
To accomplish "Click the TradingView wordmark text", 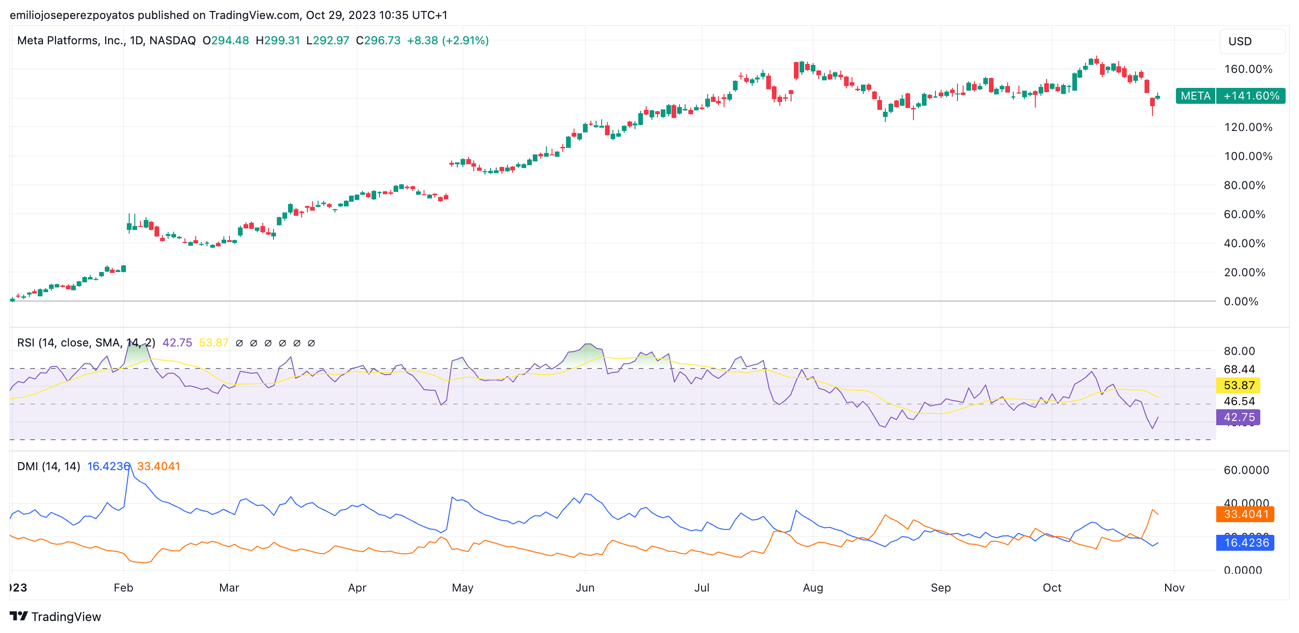I will click(66, 617).
